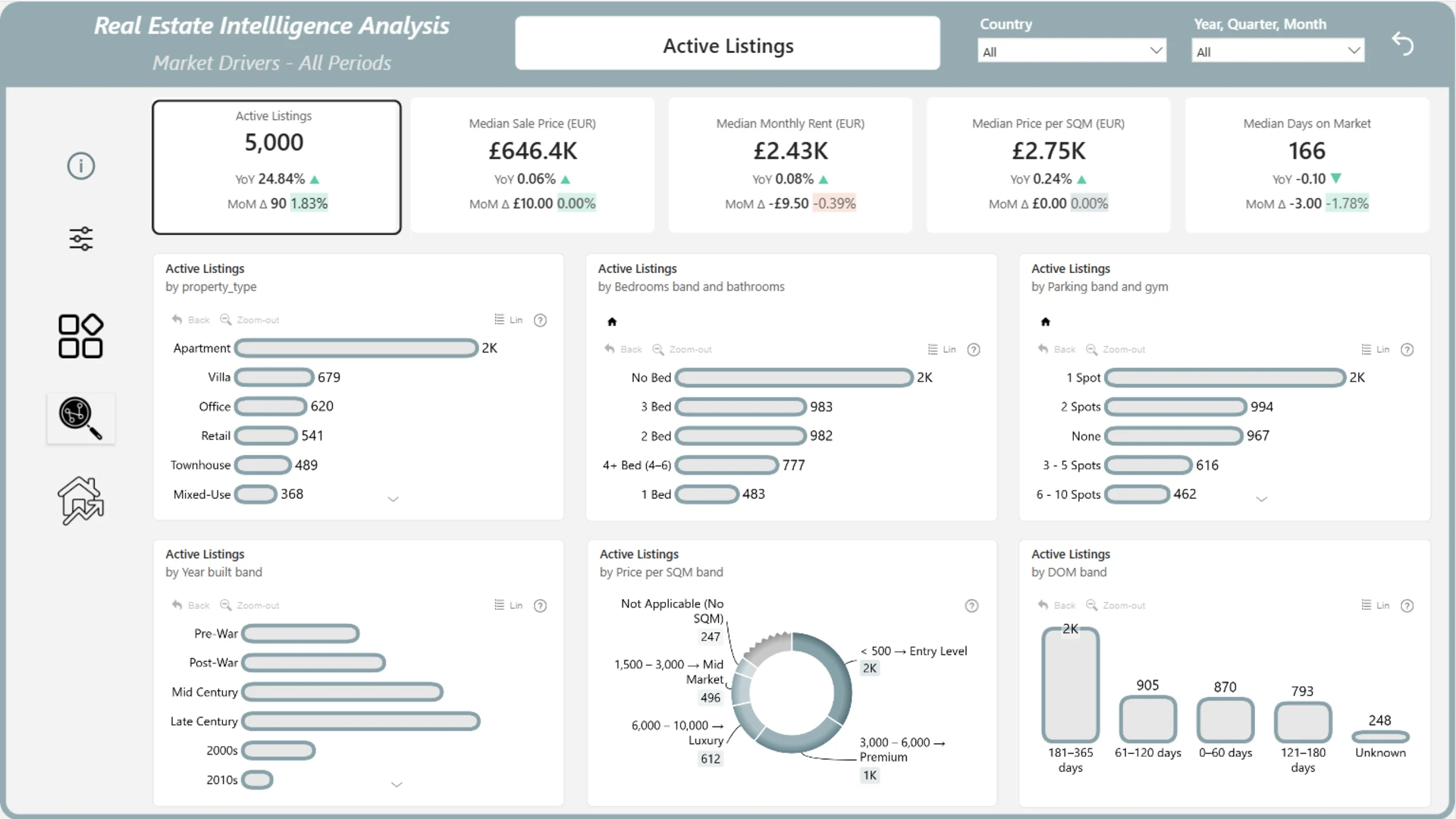Open the dashboard shapes grid icon
Screen dimensions: 1456x819
[x=80, y=336]
